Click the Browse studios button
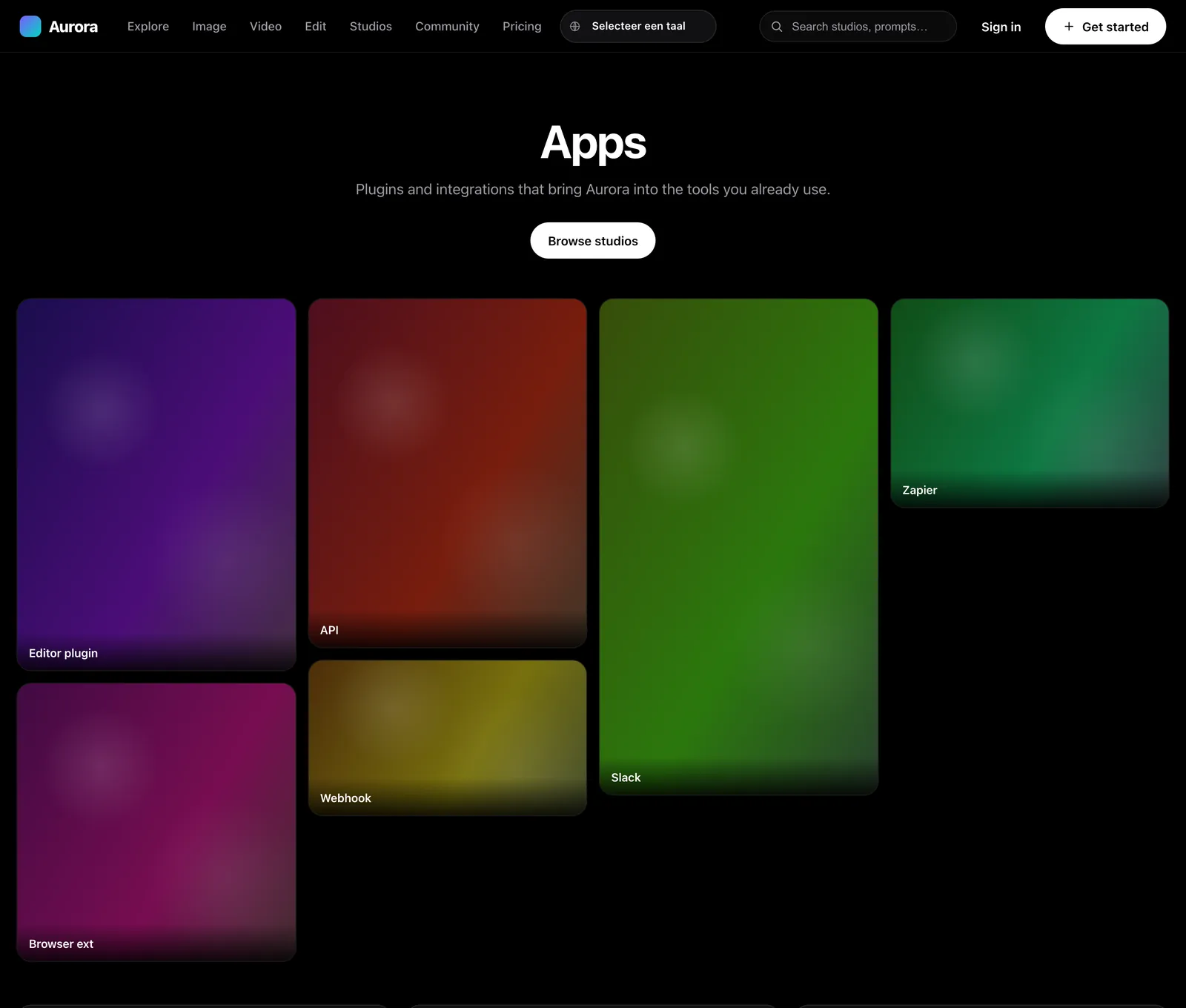This screenshot has height=1008, width=1186. coord(593,241)
